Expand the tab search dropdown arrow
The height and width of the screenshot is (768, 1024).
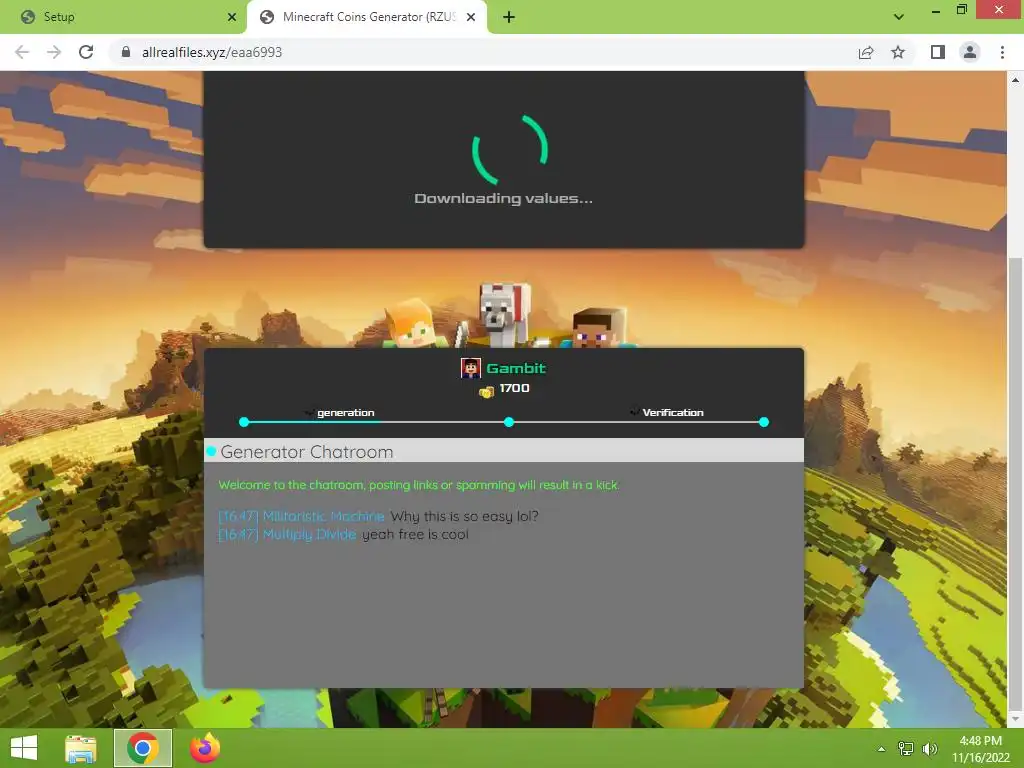click(899, 17)
